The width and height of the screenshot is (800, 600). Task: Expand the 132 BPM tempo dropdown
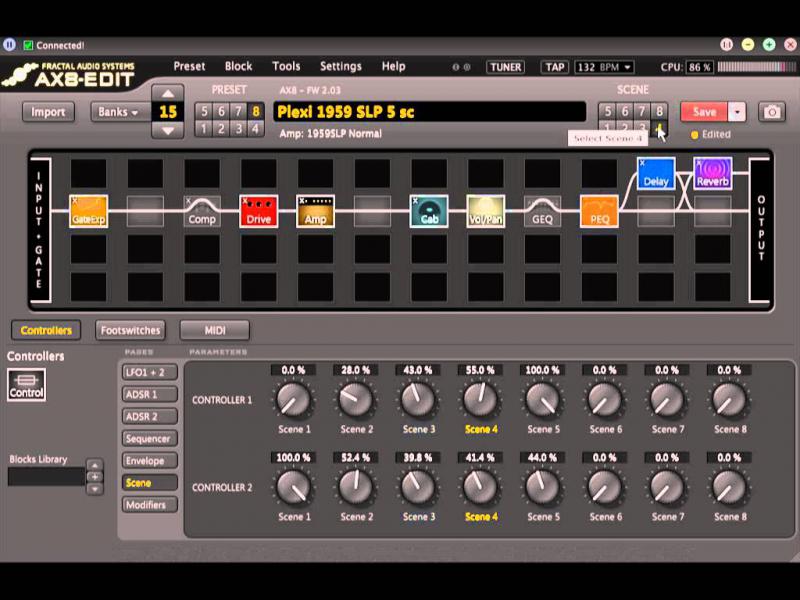[x=604, y=67]
